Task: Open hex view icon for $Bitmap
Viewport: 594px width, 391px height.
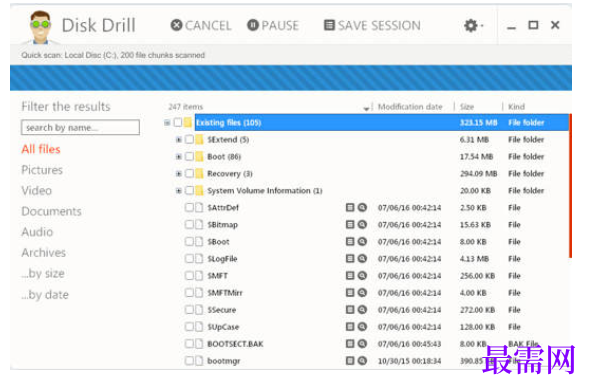Action: click(x=350, y=225)
